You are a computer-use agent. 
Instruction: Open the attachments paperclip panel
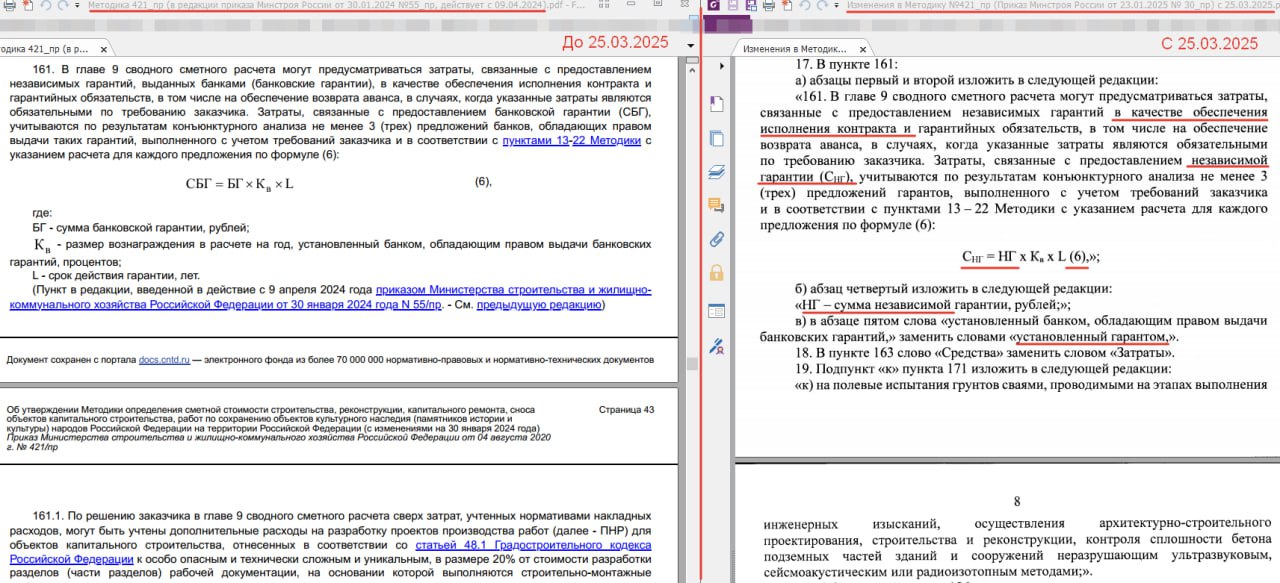(x=716, y=240)
